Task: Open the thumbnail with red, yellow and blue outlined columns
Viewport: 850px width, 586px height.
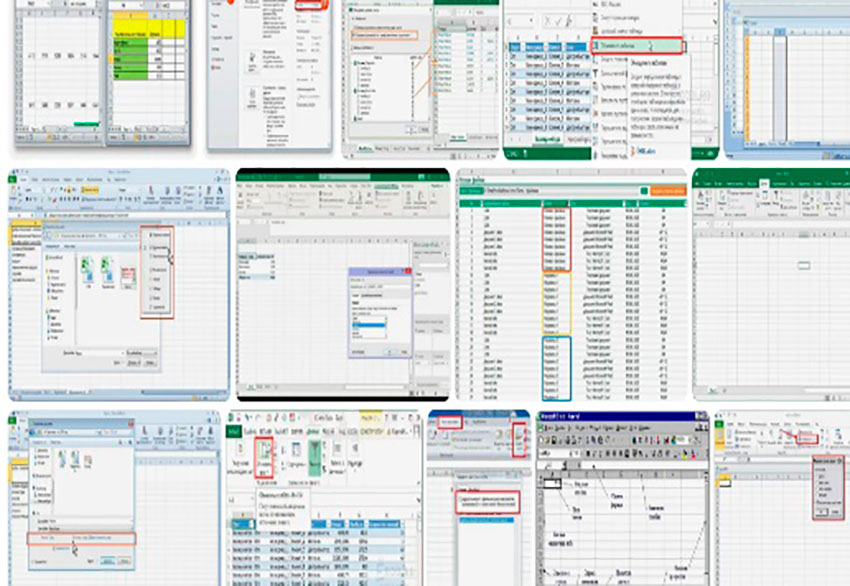Action: coord(570,284)
